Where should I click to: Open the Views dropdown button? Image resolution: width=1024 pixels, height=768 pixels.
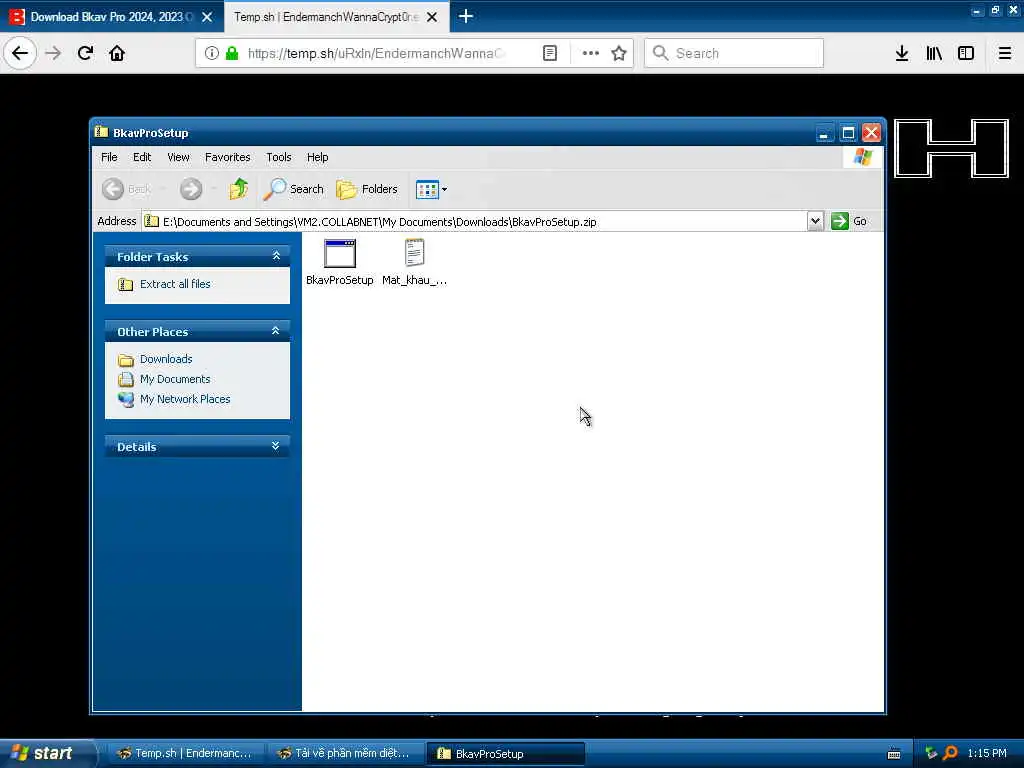tap(431, 189)
